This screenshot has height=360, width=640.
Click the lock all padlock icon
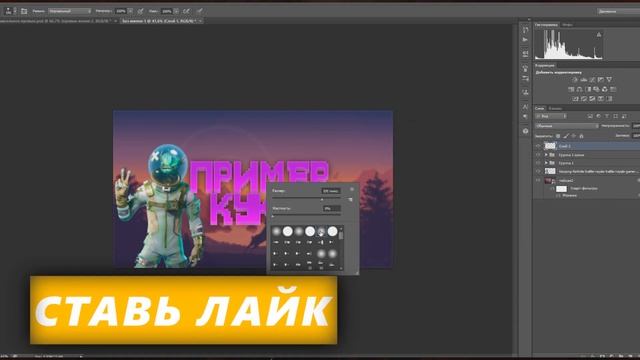point(582,136)
